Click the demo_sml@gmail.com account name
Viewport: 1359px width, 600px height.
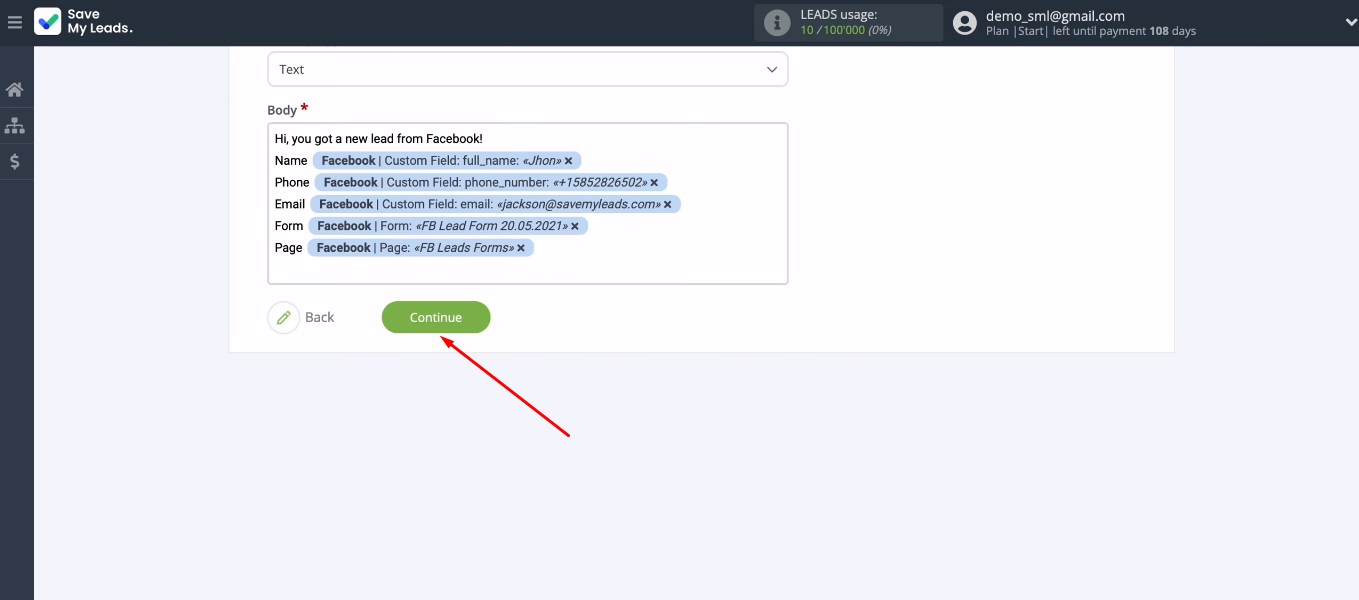pyautogui.click(x=1055, y=16)
